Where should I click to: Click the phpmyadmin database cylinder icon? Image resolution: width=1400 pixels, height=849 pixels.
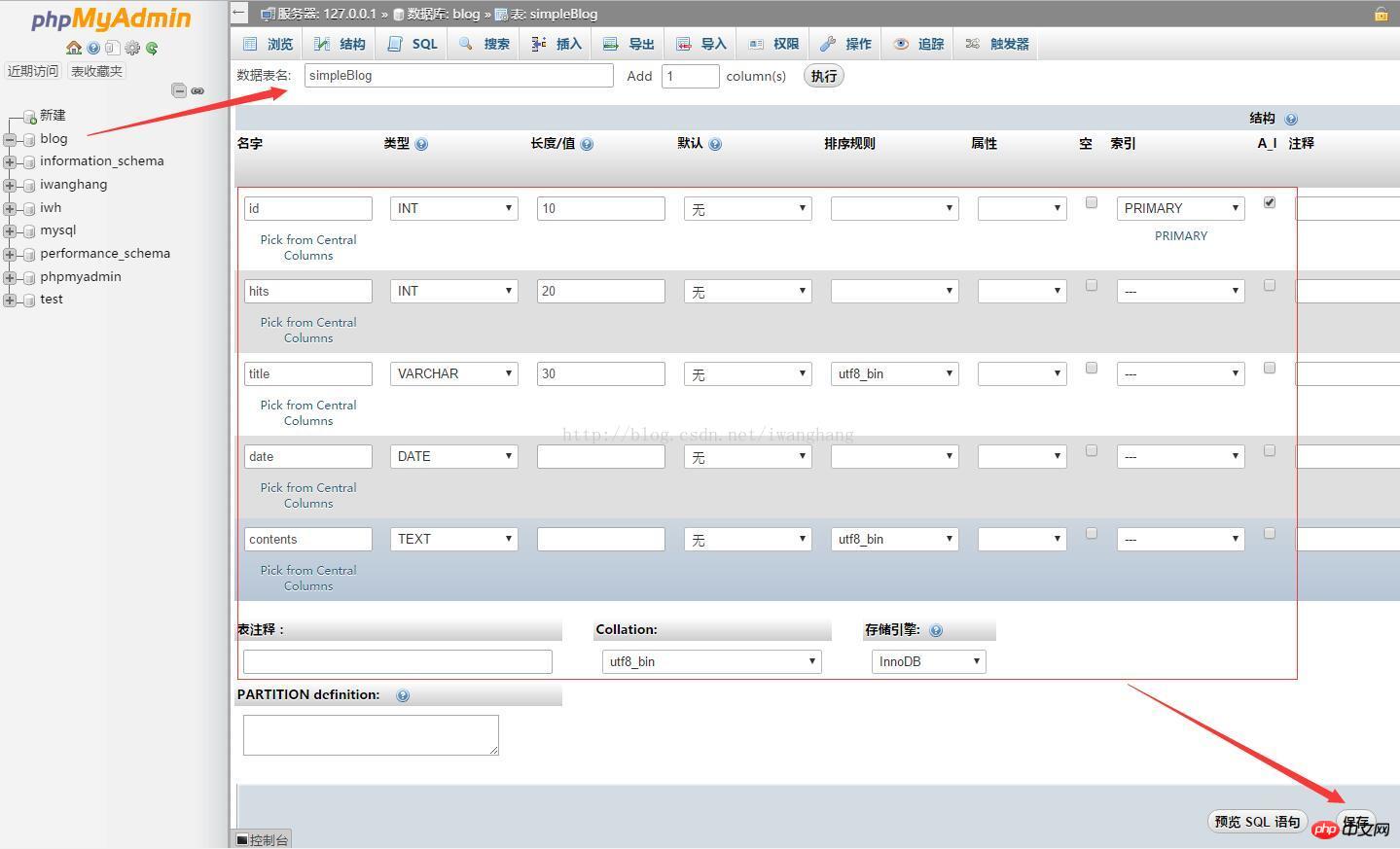coord(29,277)
